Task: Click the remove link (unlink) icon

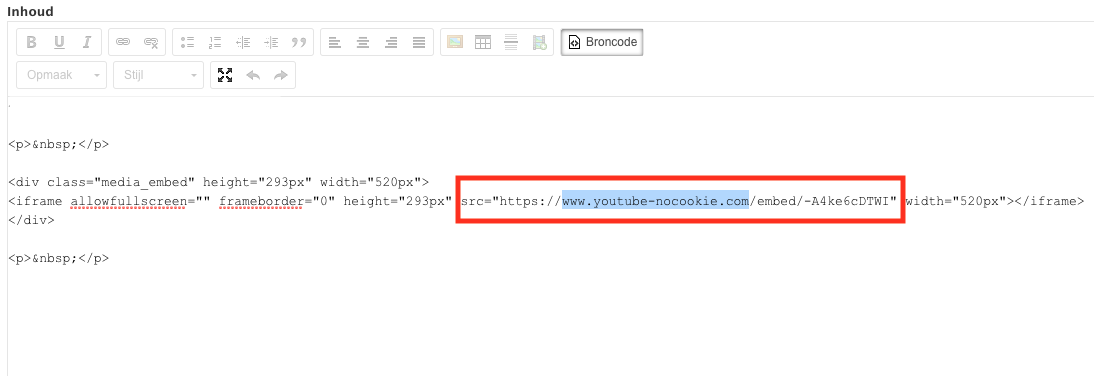Action: point(151,42)
